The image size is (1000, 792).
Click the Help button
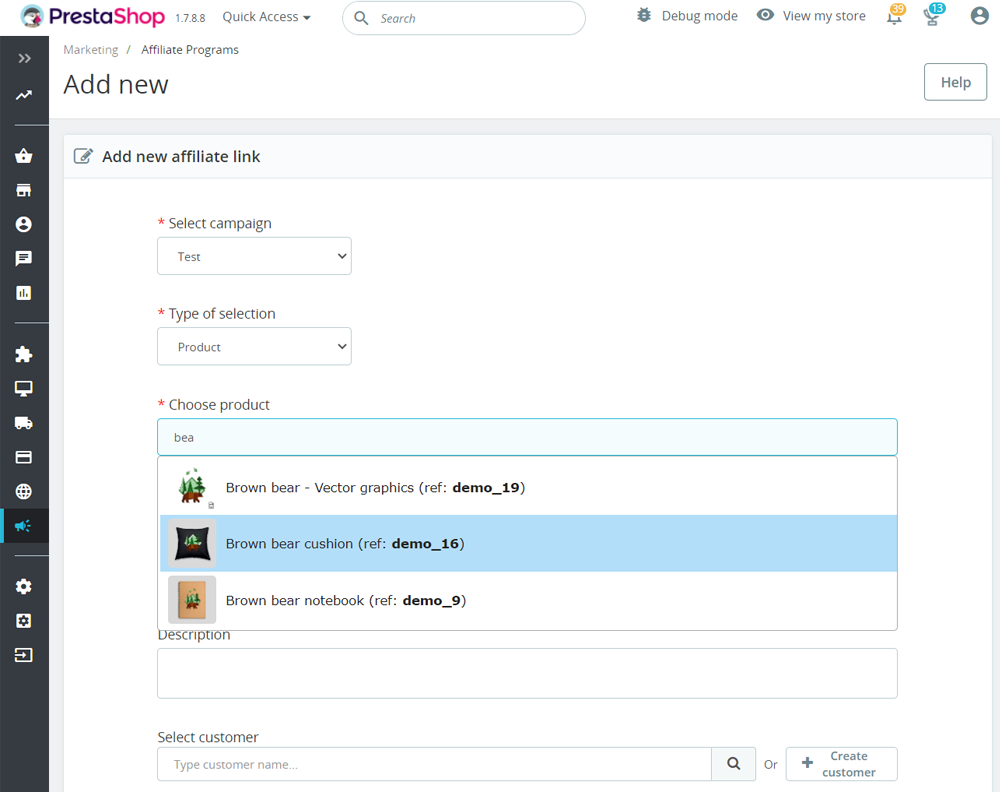point(954,81)
